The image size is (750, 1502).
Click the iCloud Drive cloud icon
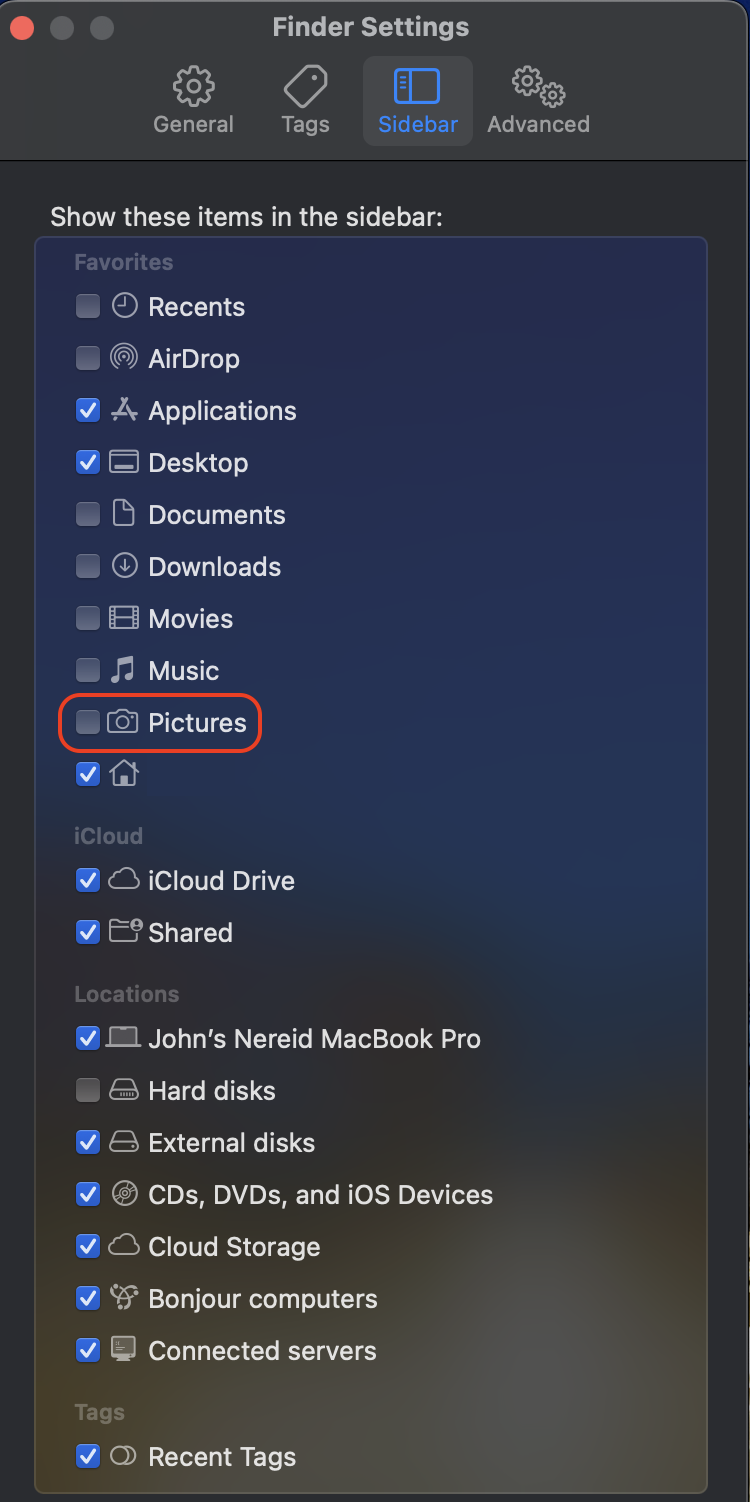point(123,880)
